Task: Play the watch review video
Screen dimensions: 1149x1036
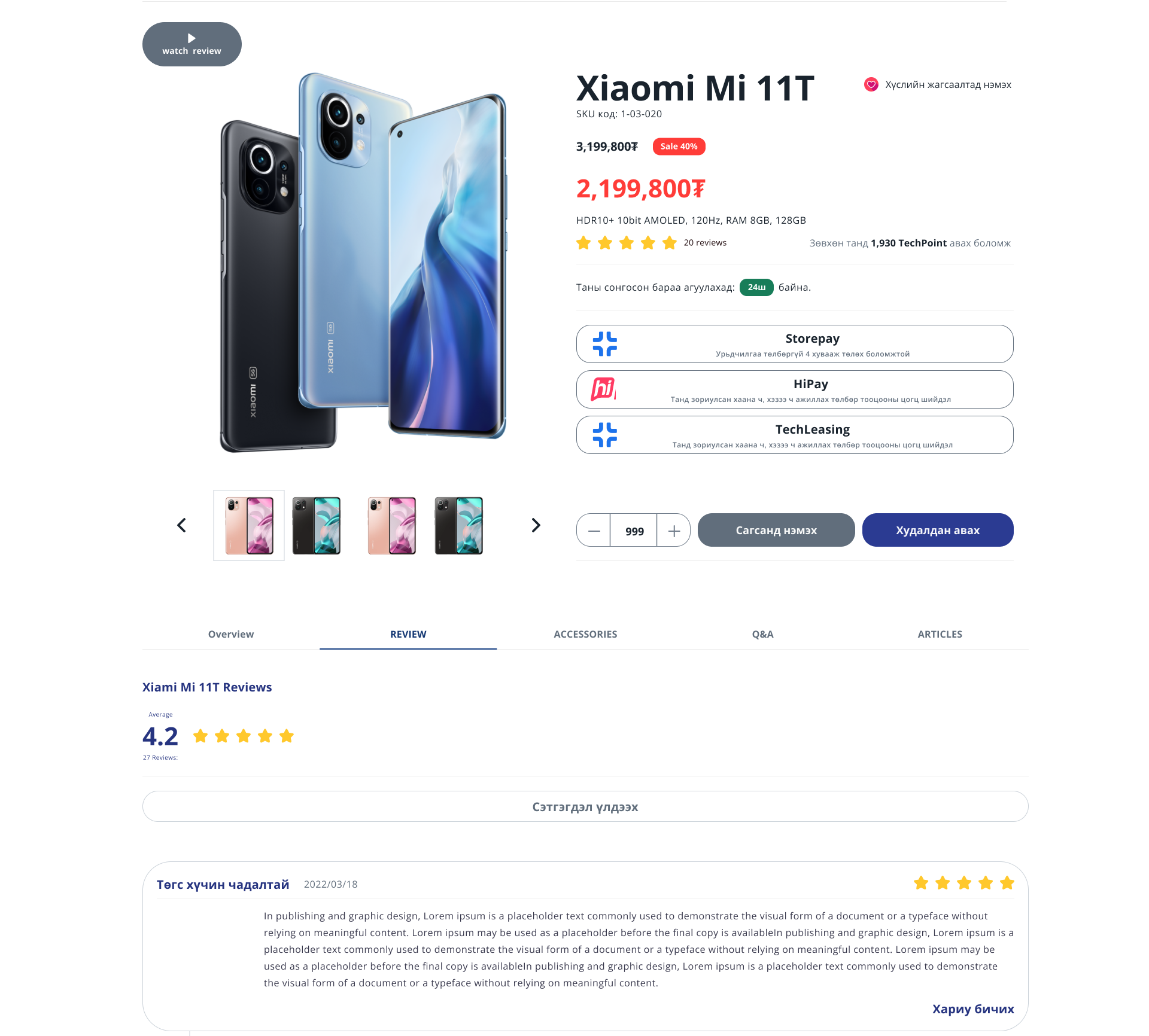Action: 191,44
